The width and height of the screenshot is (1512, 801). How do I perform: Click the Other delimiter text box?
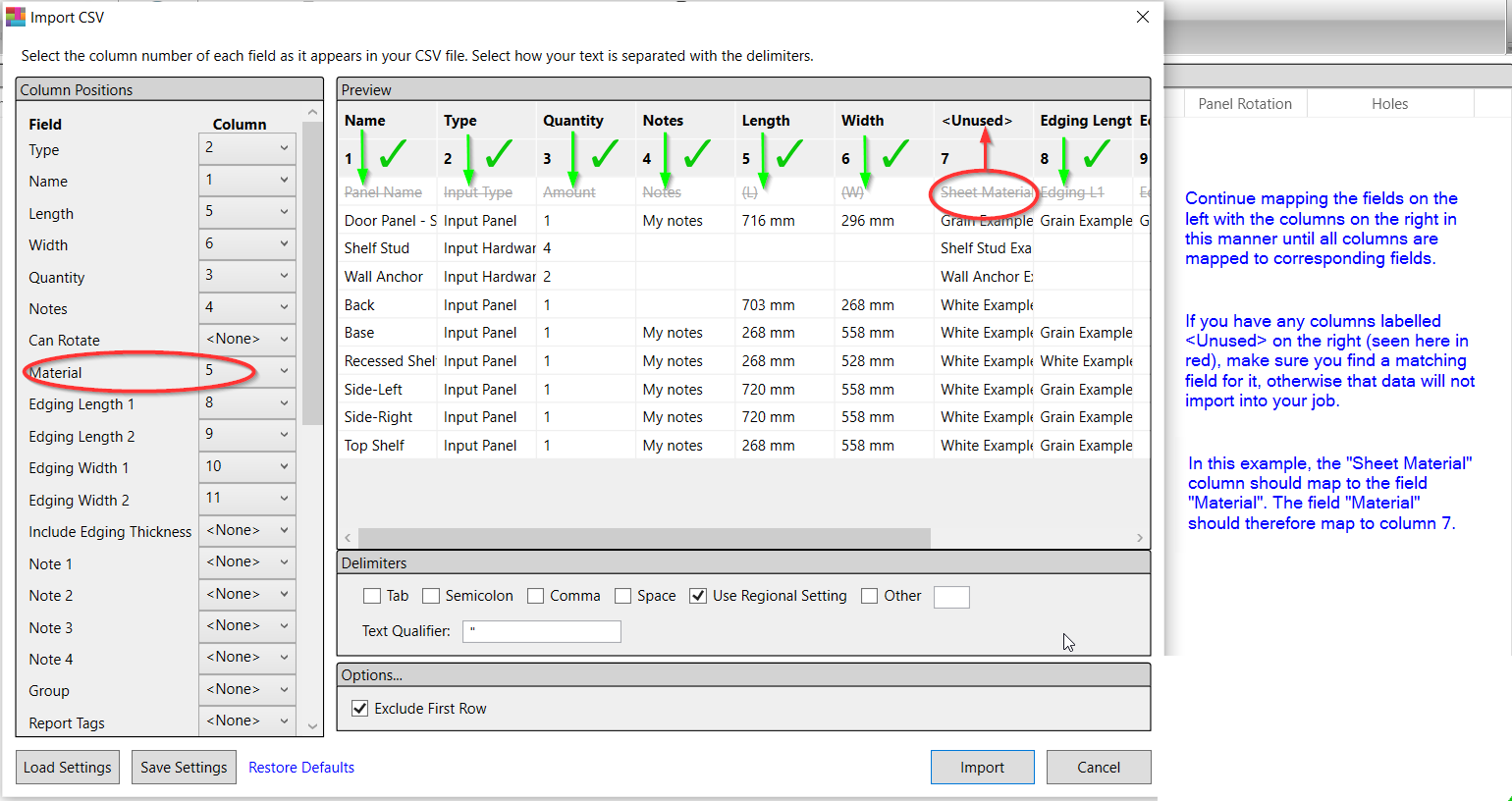point(951,597)
